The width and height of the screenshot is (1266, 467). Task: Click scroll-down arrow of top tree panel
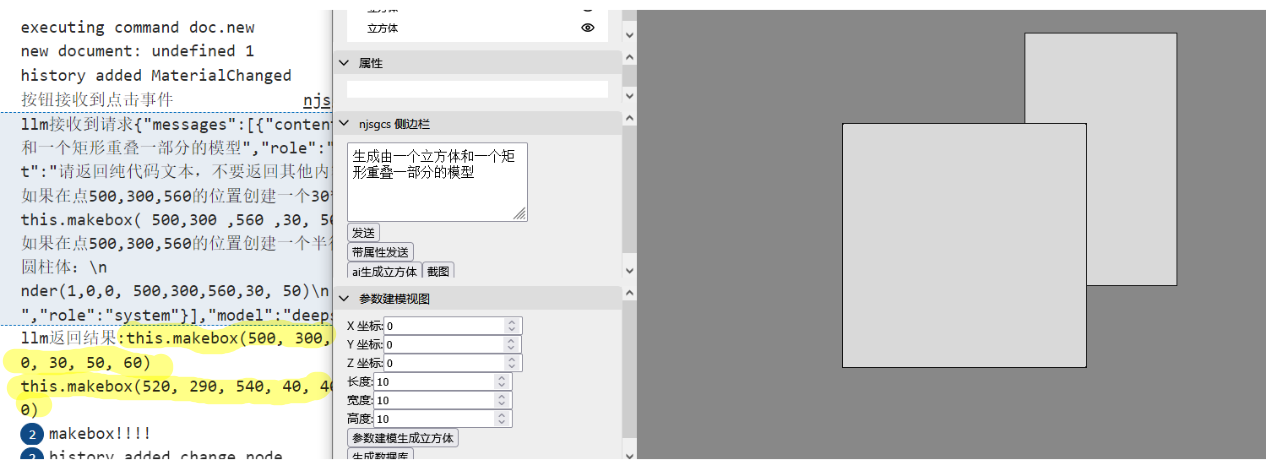click(629, 34)
